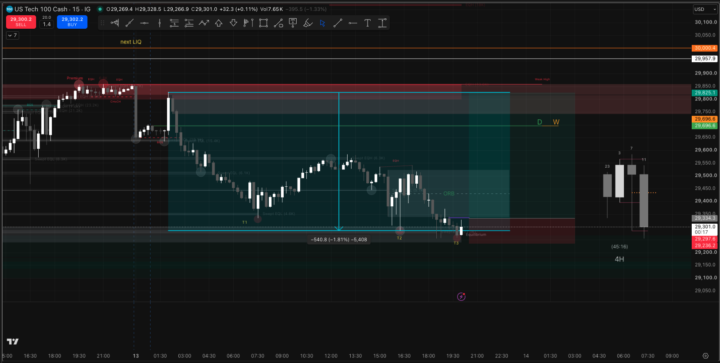This screenshot has width=720, height=363.
Task: Select the trend line drawing tool
Action: click(129, 23)
